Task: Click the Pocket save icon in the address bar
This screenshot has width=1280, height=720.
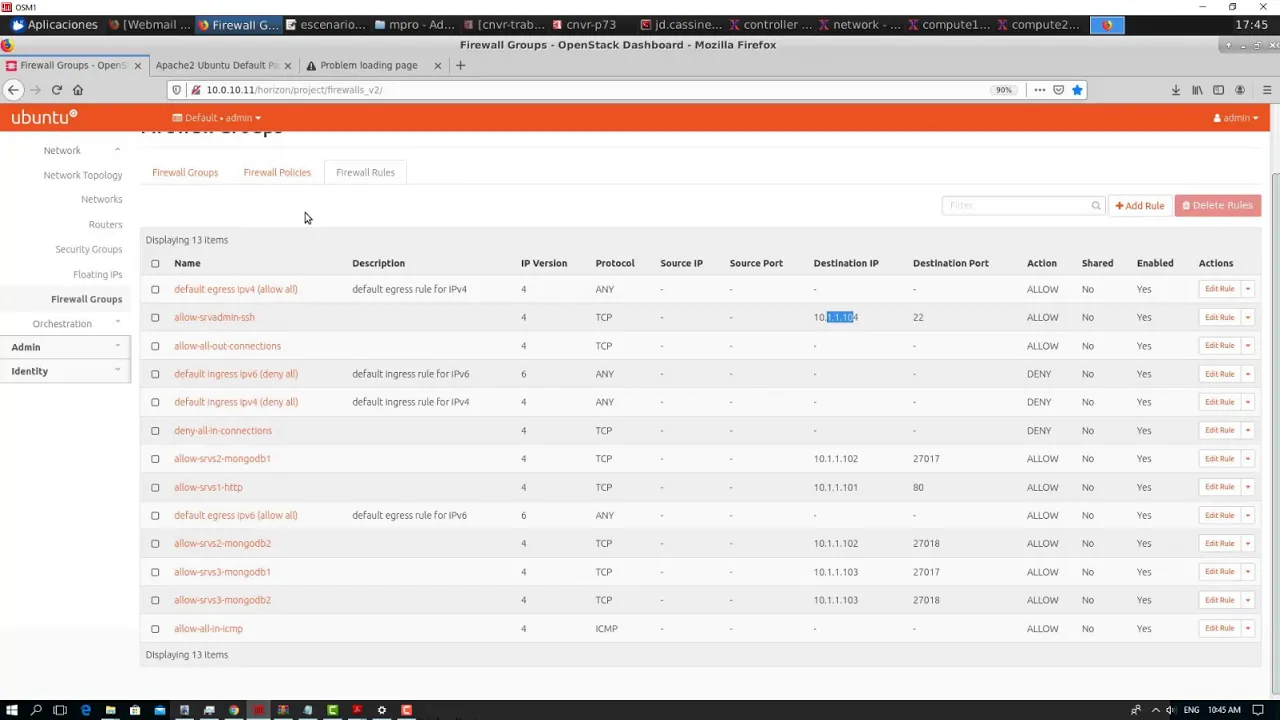Action: click(1059, 90)
